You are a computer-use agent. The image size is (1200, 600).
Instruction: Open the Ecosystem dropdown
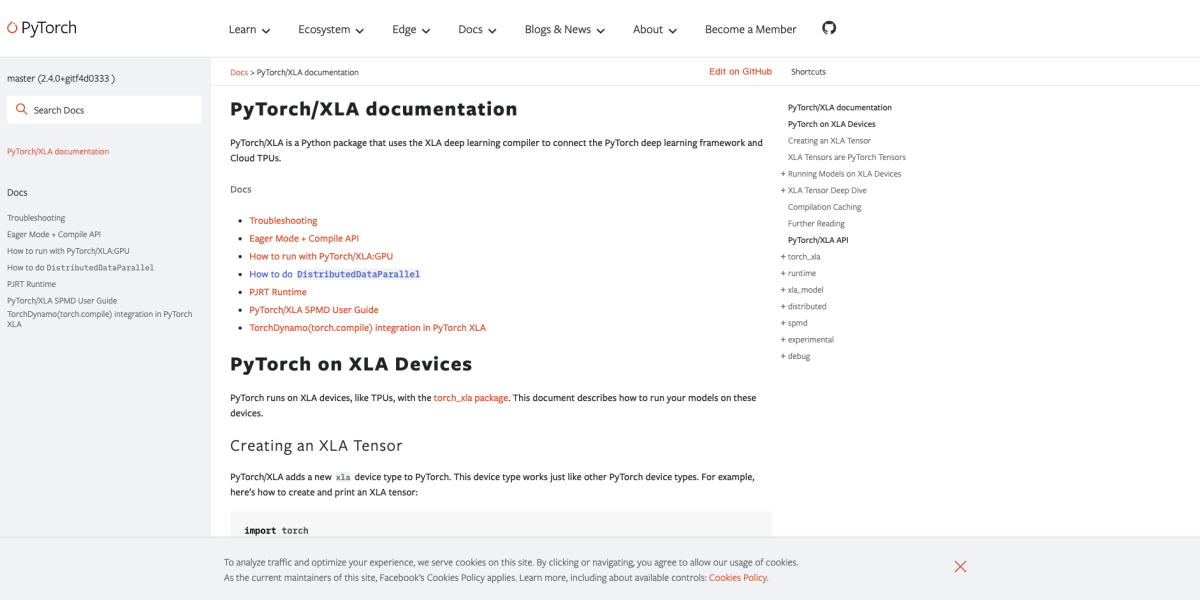click(x=330, y=30)
